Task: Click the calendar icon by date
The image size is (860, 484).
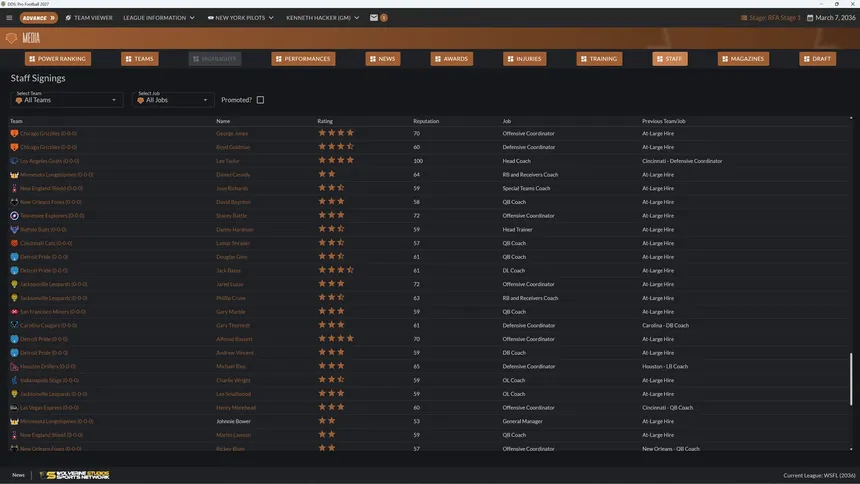Action: [810, 18]
